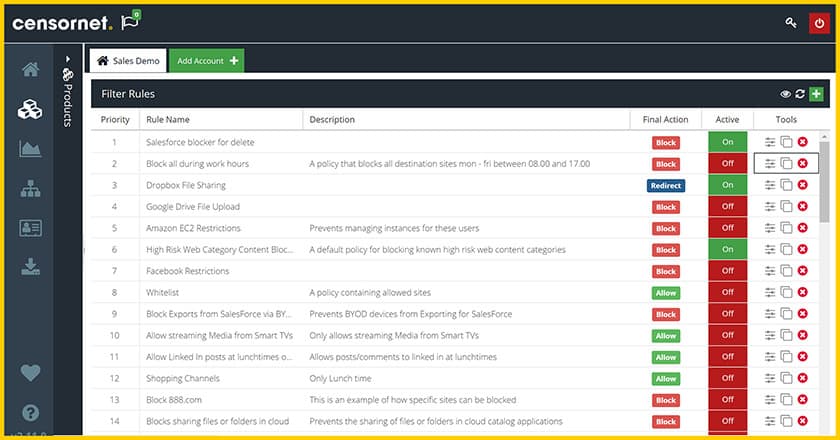
Task: Click the scrollbar up arrow
Action: 824,137
